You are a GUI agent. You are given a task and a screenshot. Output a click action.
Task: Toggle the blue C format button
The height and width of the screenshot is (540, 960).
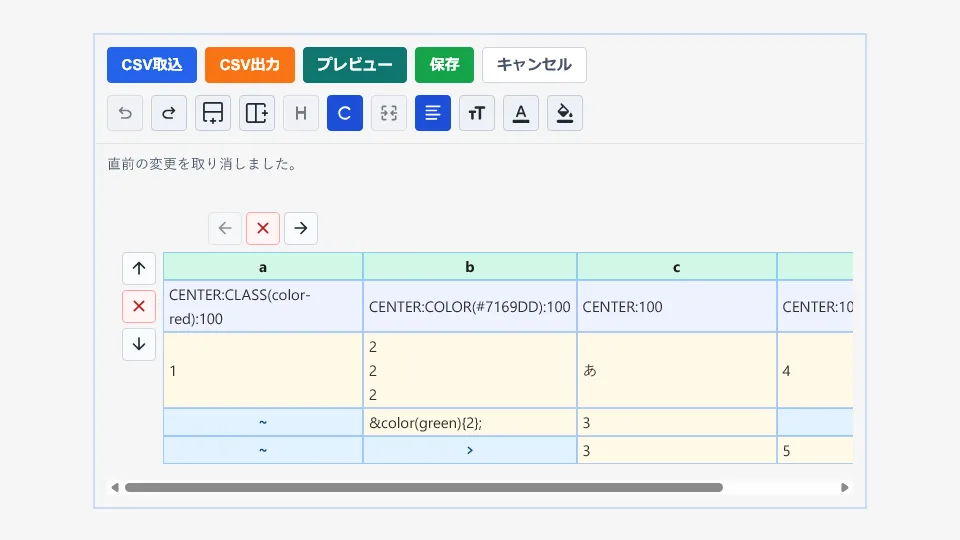(x=345, y=113)
